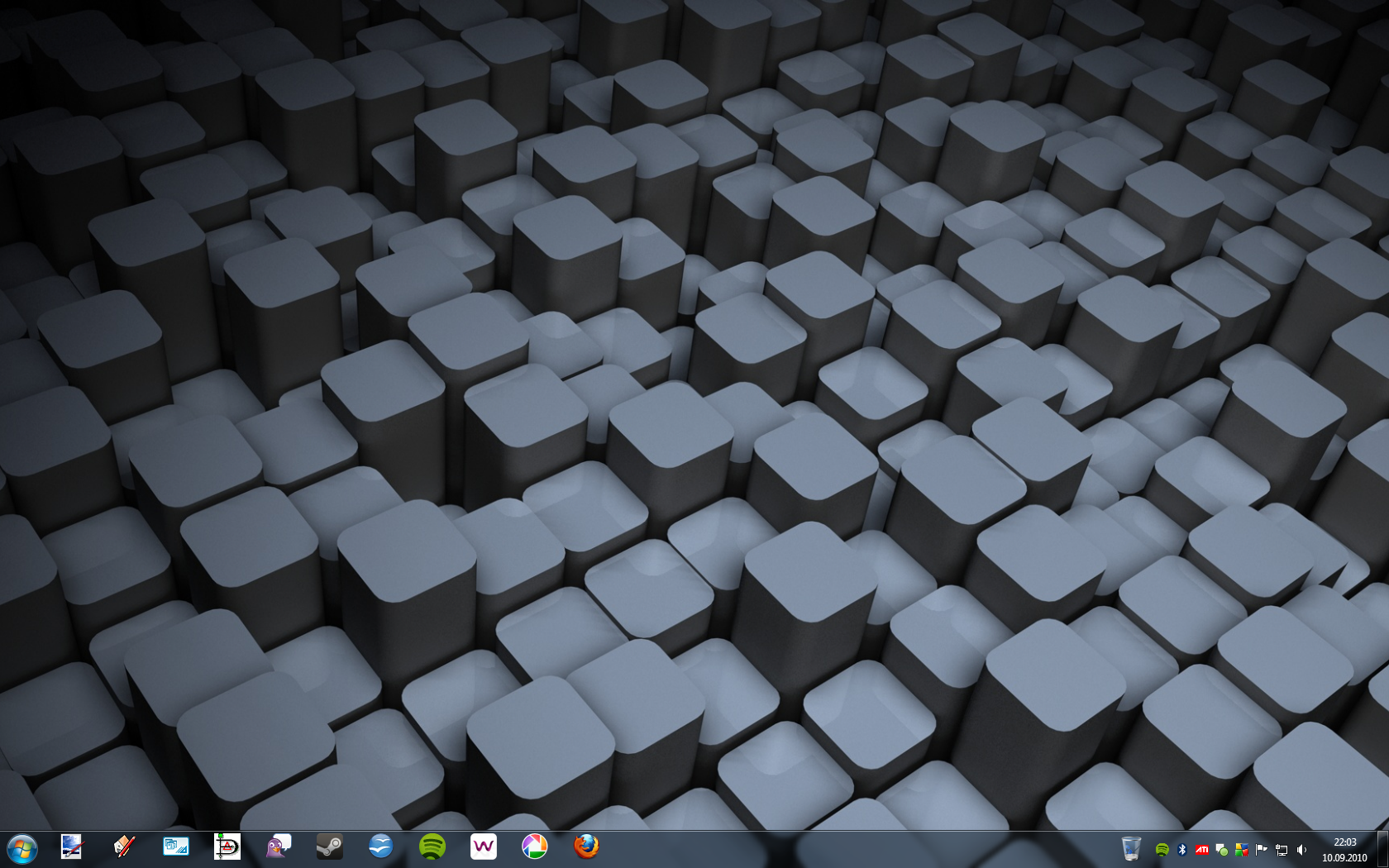Viewport: 1389px width, 868px height.
Task: Open the volume speaker tray icon
Action: [x=1301, y=850]
